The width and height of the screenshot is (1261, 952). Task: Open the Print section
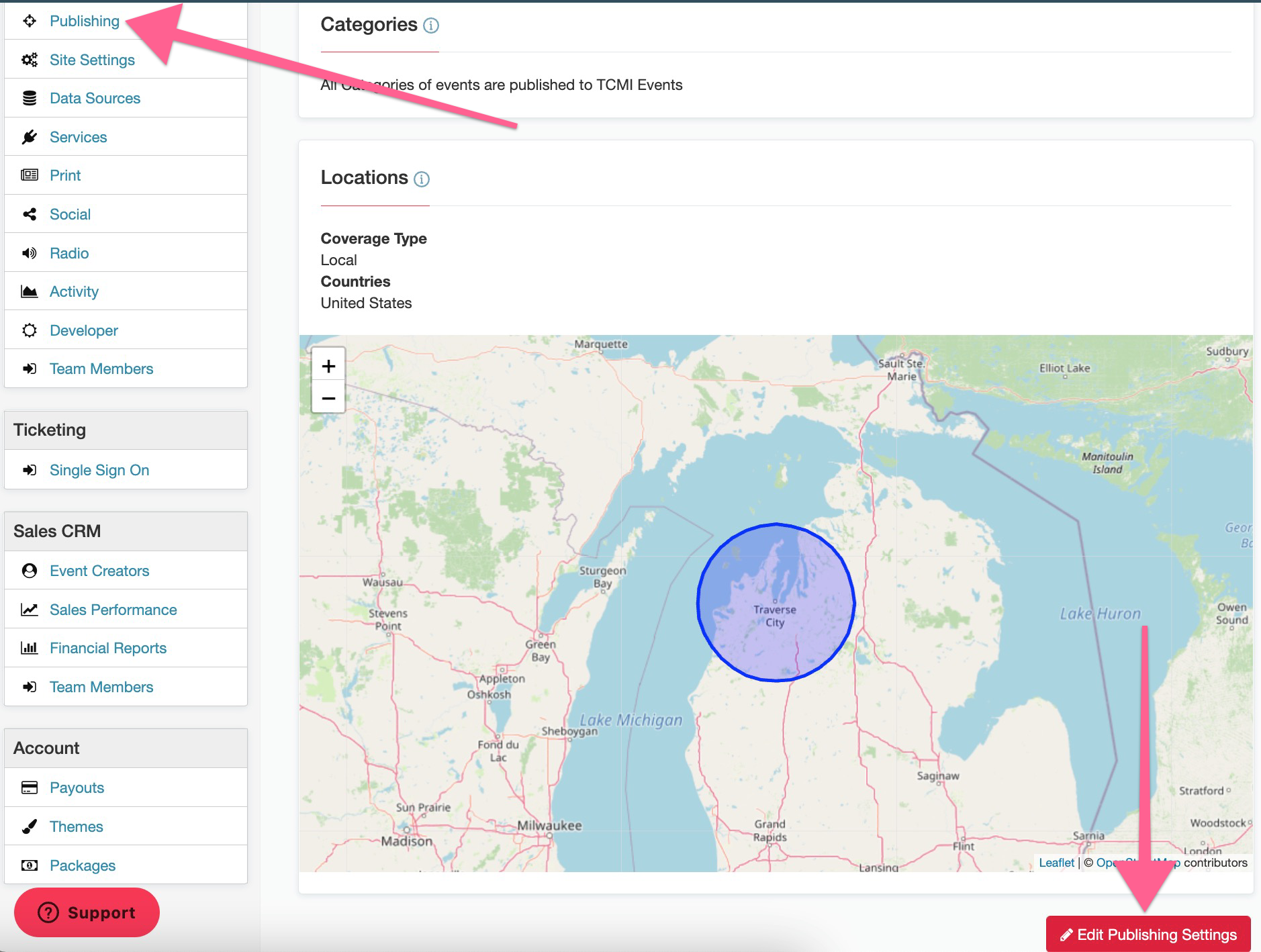coord(65,175)
